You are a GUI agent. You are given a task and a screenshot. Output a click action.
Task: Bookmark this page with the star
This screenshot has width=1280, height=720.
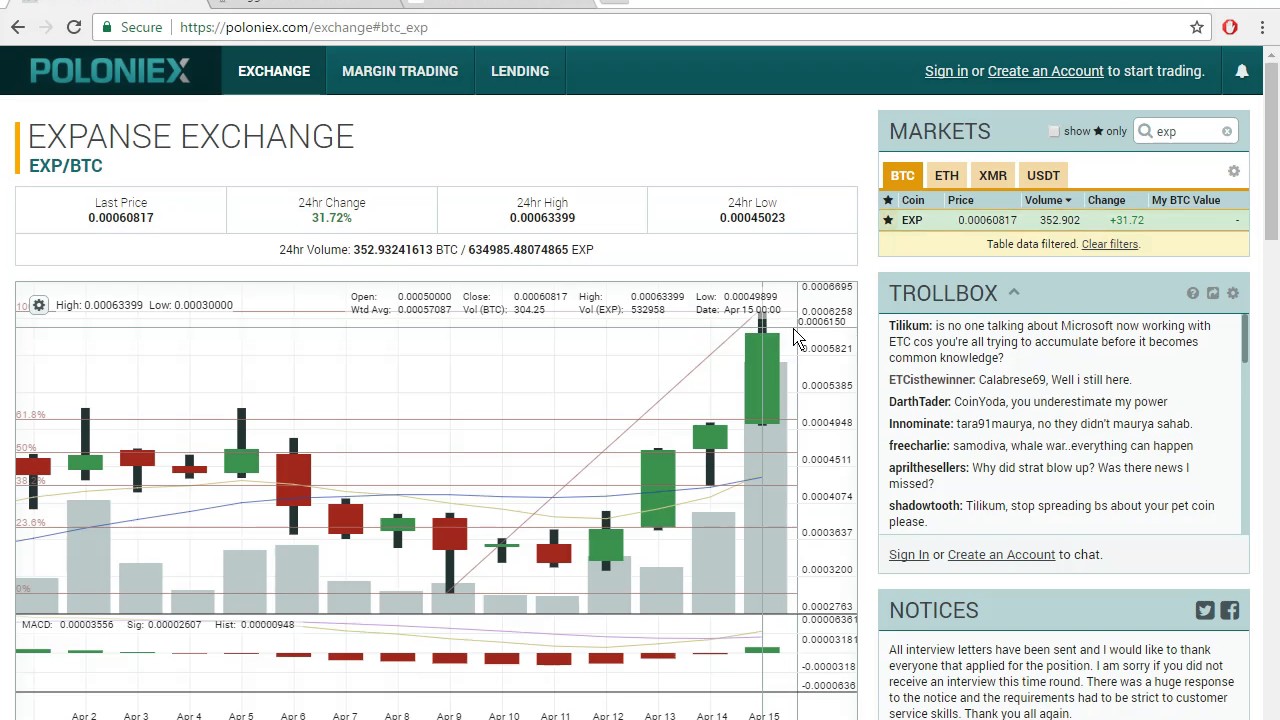1197,27
